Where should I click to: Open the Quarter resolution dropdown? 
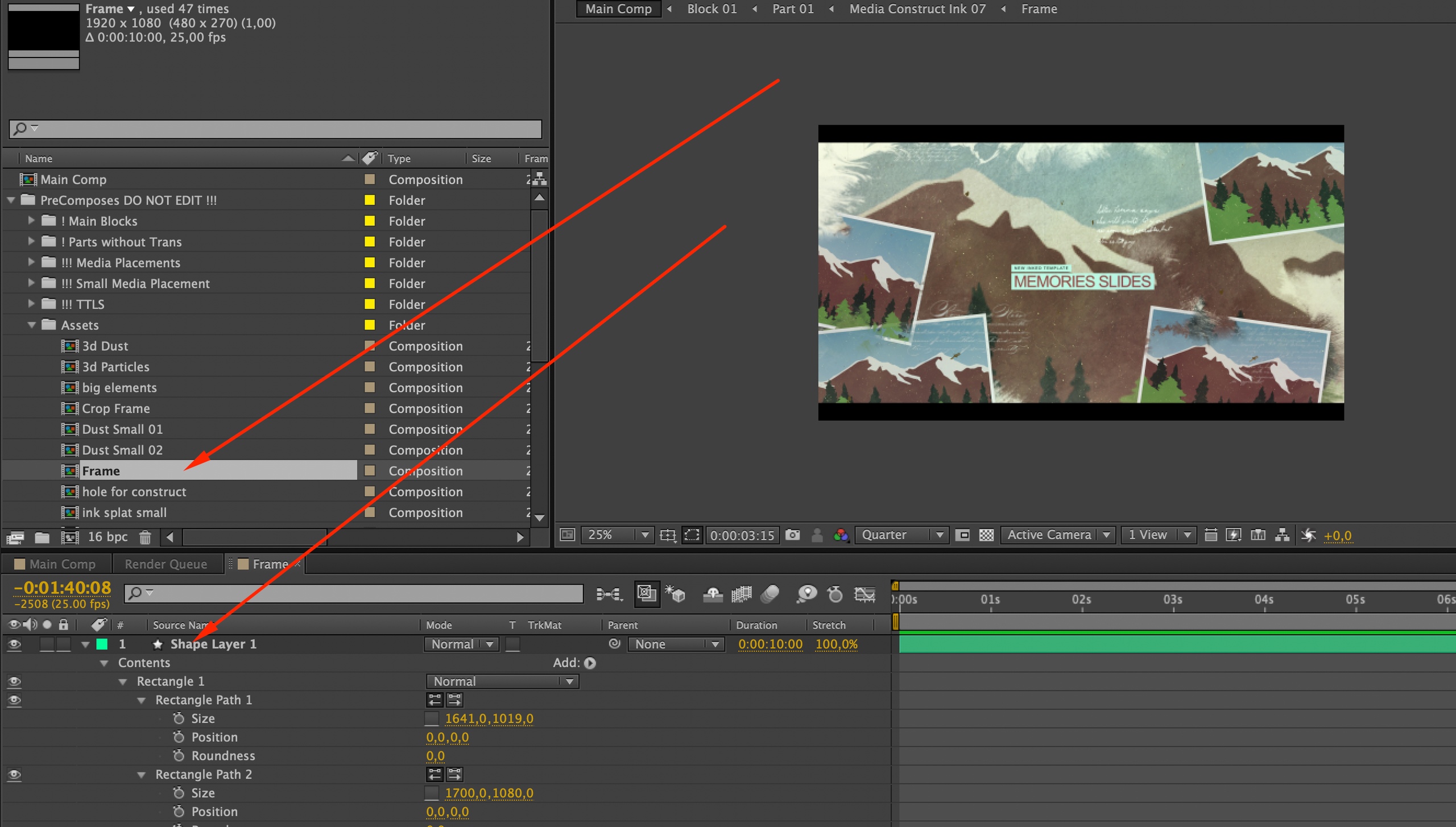coord(901,535)
